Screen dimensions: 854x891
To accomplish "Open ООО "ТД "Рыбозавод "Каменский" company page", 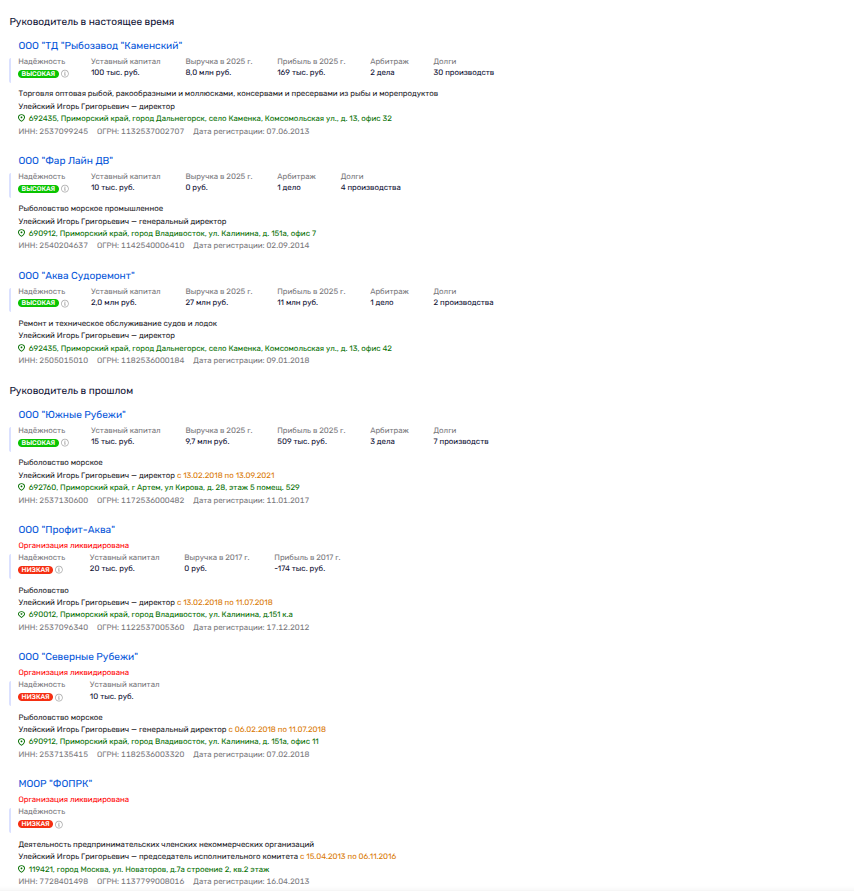I will click(x=100, y=45).
